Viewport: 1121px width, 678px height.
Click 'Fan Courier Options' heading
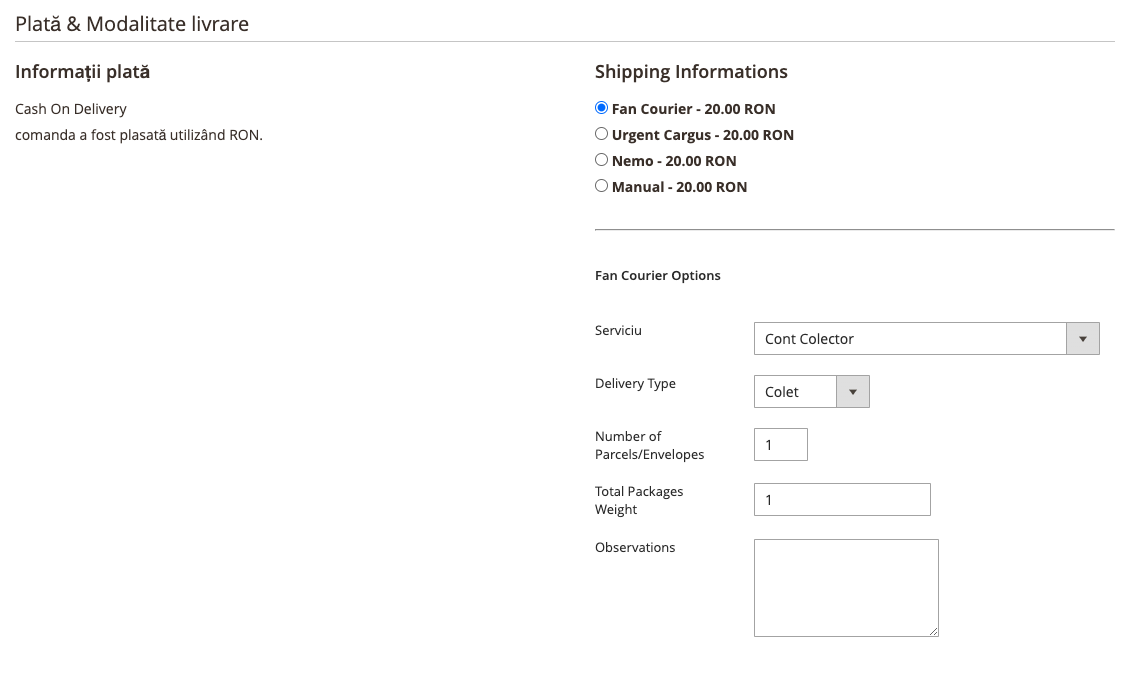[x=658, y=275]
